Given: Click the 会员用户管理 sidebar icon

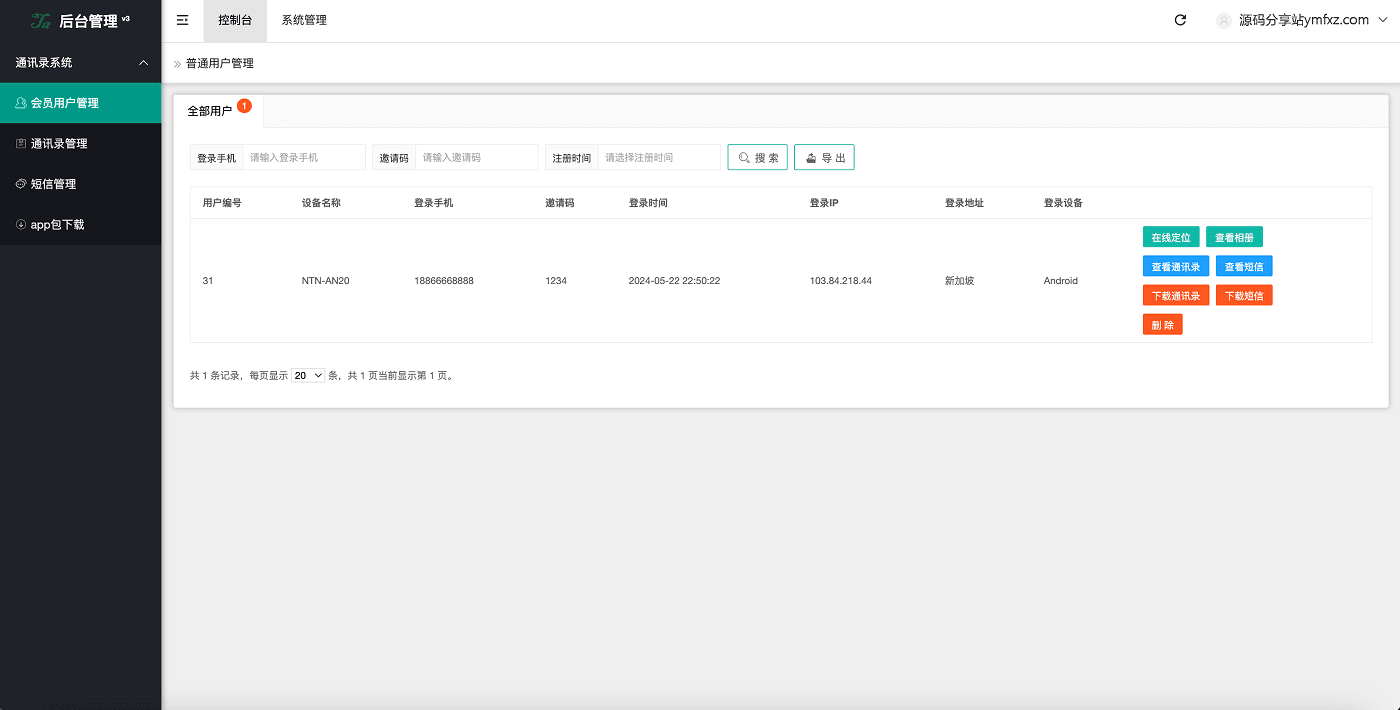Looking at the screenshot, I should 21,103.
